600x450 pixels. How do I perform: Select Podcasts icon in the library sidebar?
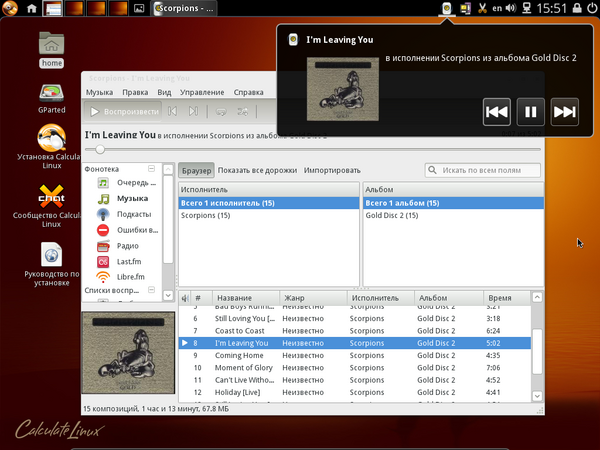click(x=103, y=214)
